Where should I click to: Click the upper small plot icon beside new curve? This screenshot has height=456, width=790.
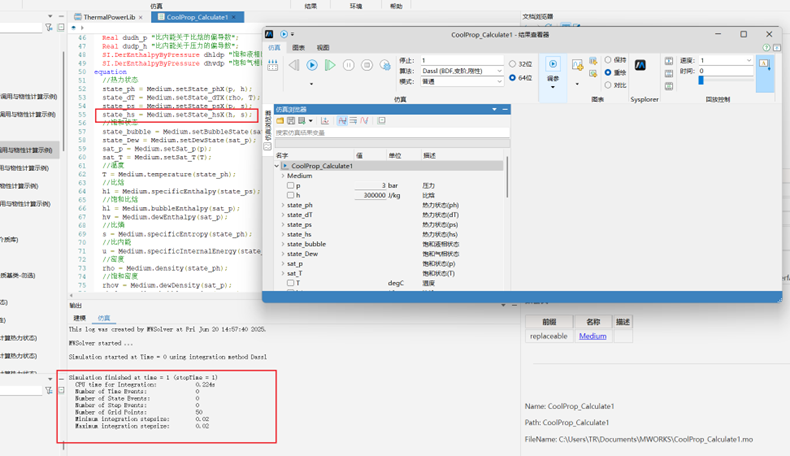[x=593, y=61]
